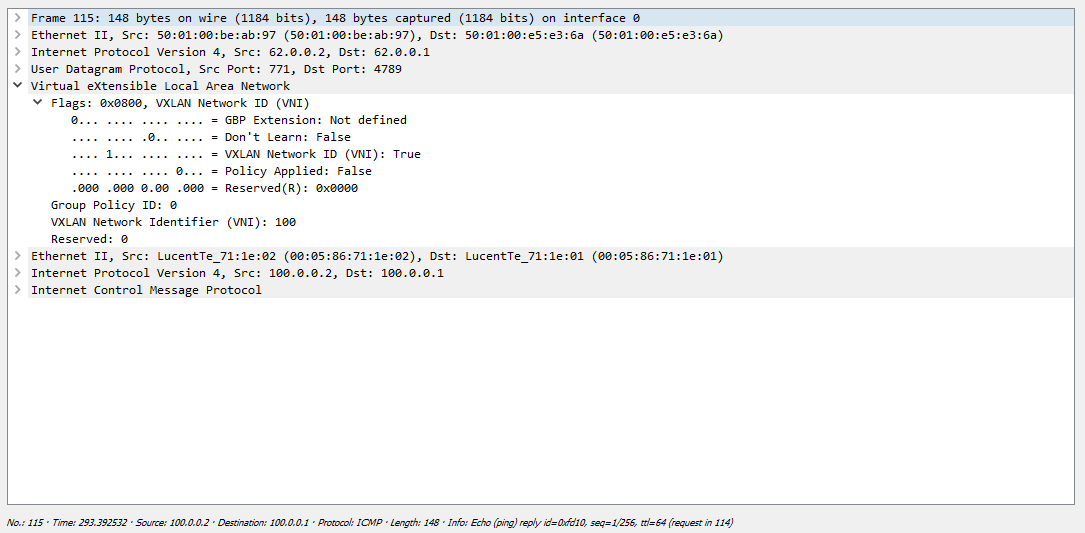Collapse the Flags: 0x0800 subtree
The image size is (1085, 533).
pos(38,103)
